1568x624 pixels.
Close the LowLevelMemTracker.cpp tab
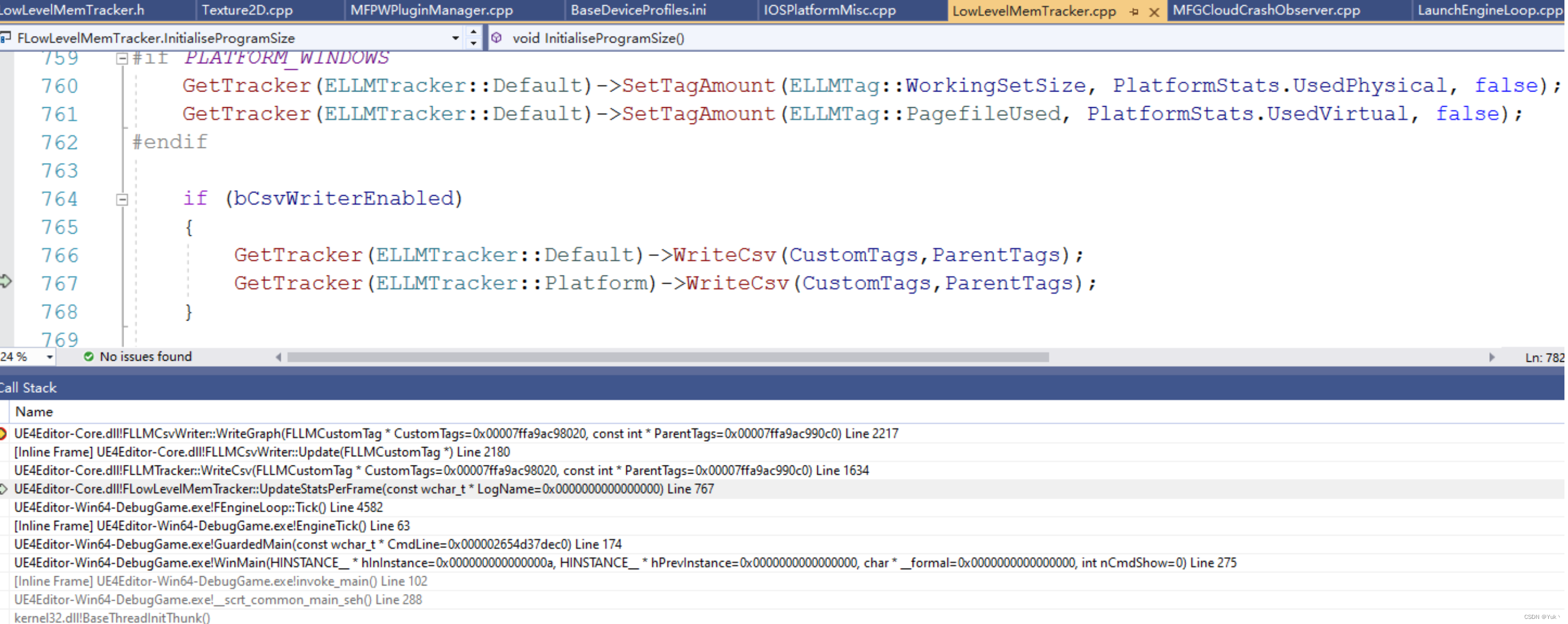pos(1154,12)
